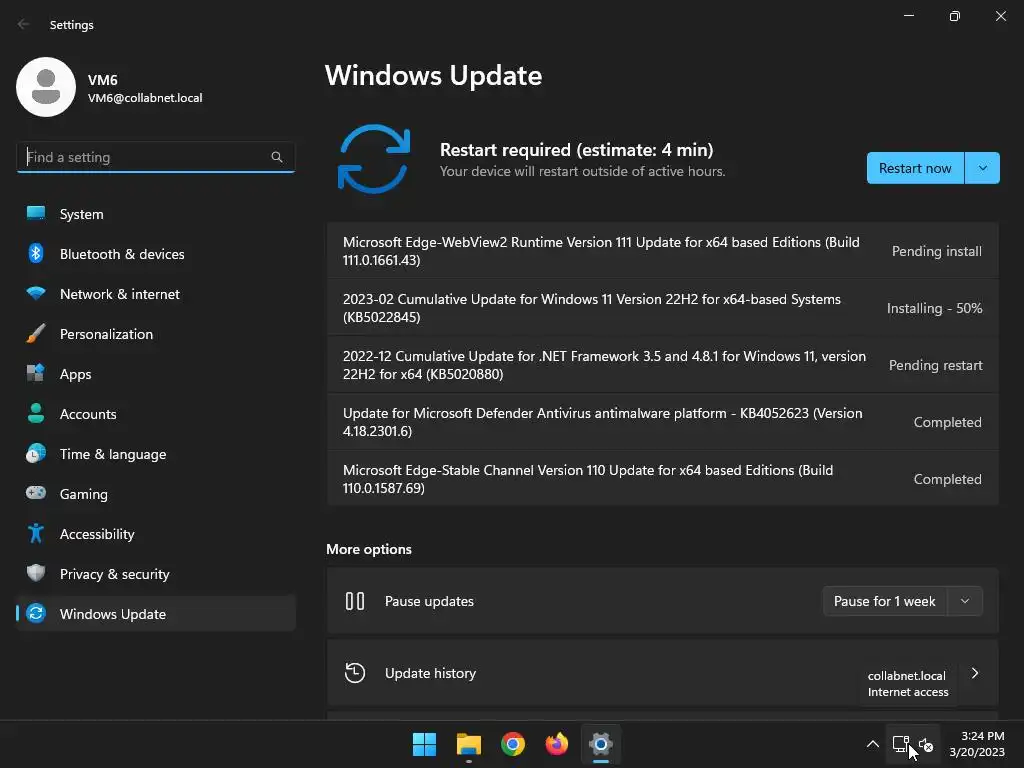The width and height of the screenshot is (1024, 768).
Task: Click the Pause updates label
Action: click(x=429, y=601)
